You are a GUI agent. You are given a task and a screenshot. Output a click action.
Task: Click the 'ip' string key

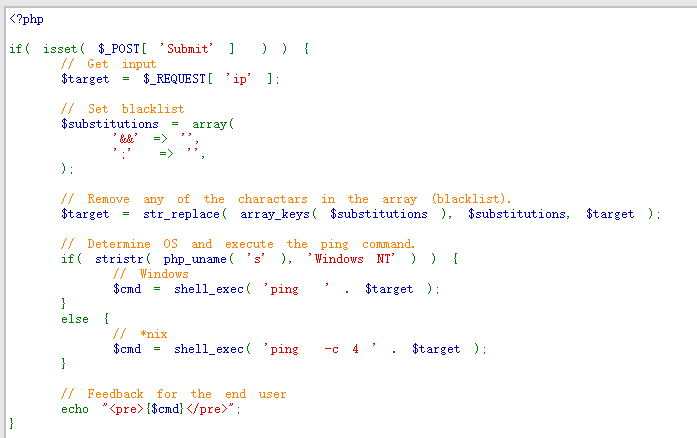click(243, 79)
